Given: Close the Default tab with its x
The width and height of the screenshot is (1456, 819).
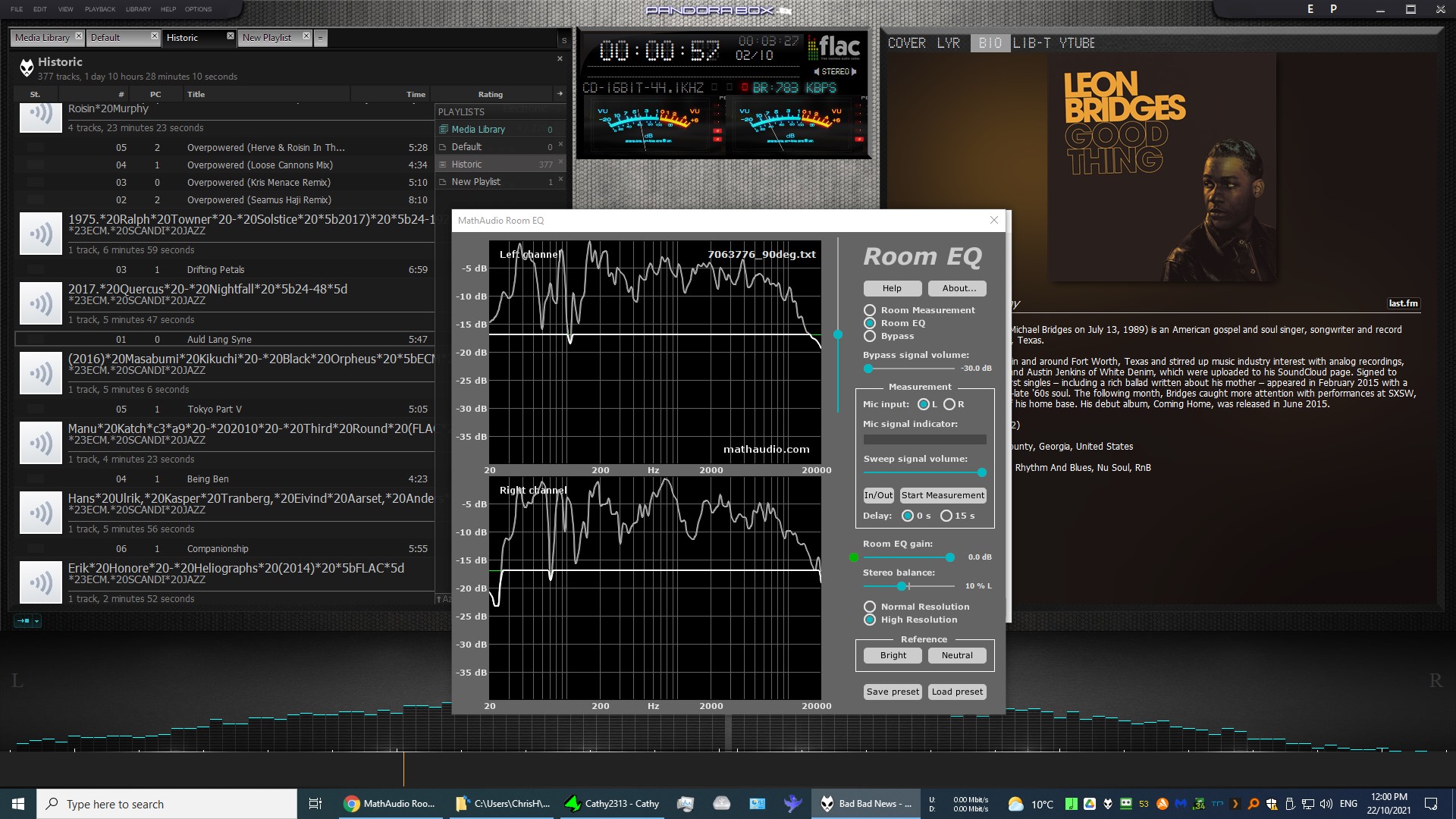Looking at the screenshot, I should click(x=155, y=36).
